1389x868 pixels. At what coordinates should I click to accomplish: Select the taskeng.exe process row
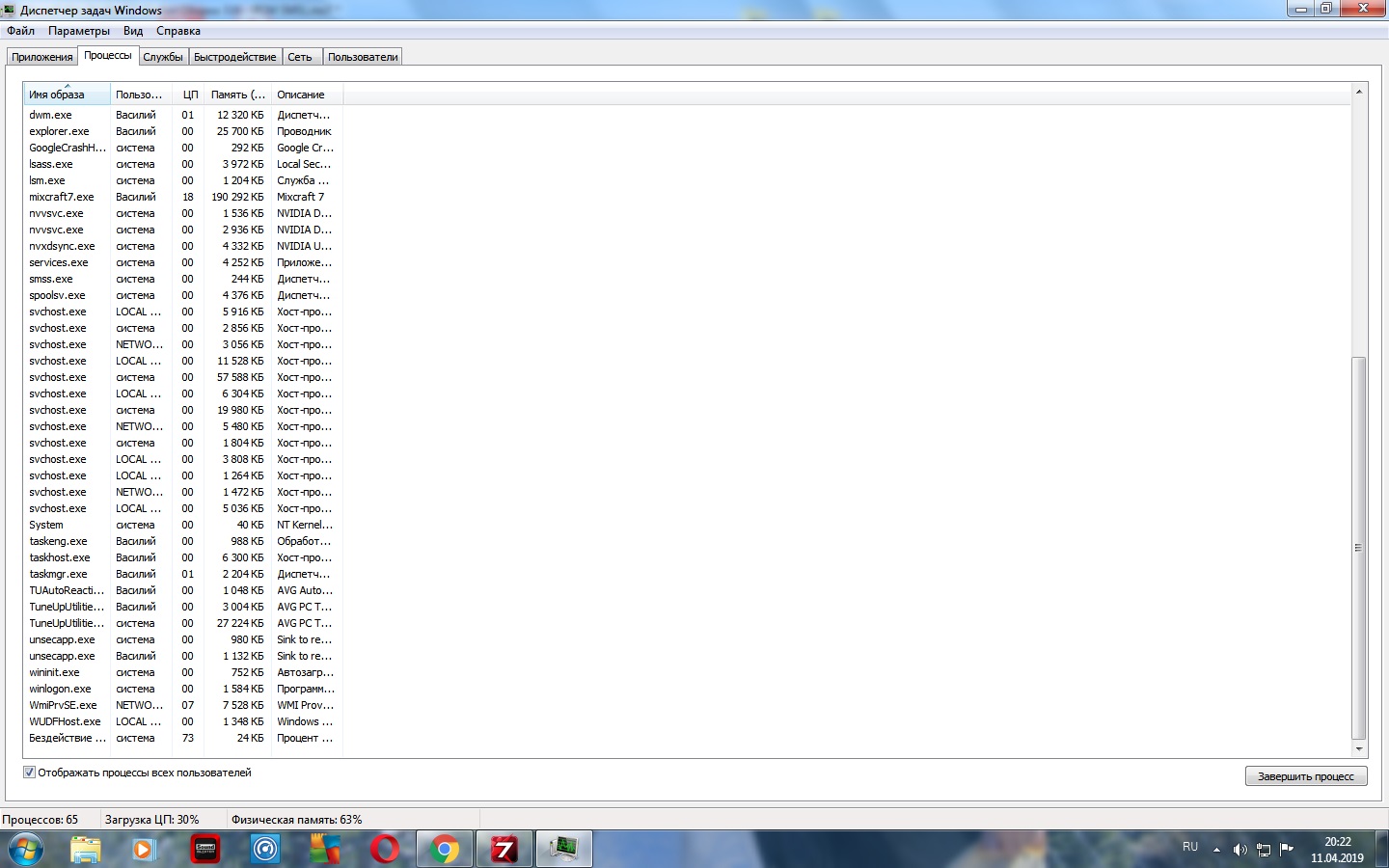(x=183, y=541)
